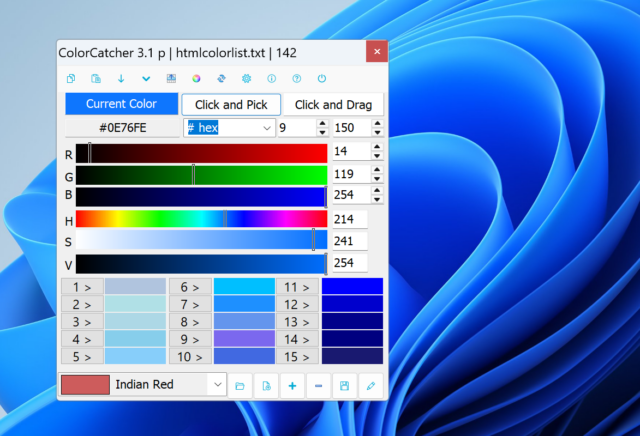
Task: Click the chevron-down toolbar icon
Action: pyautogui.click(x=146, y=78)
